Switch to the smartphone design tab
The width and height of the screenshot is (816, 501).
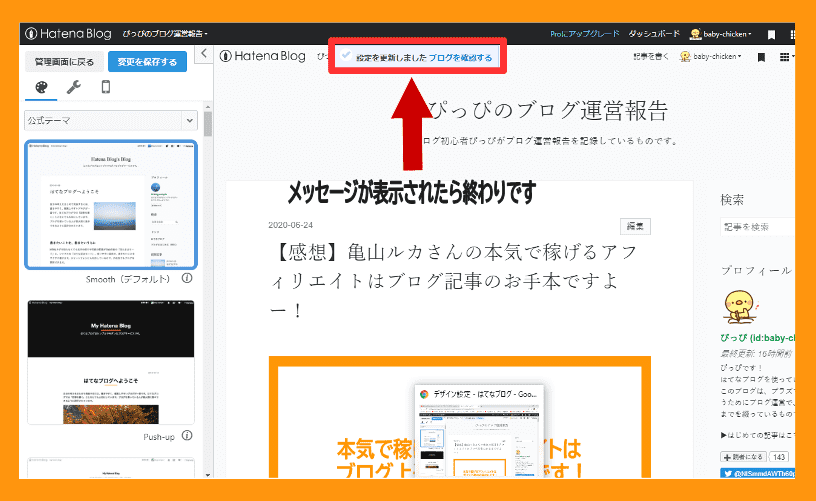pos(106,87)
